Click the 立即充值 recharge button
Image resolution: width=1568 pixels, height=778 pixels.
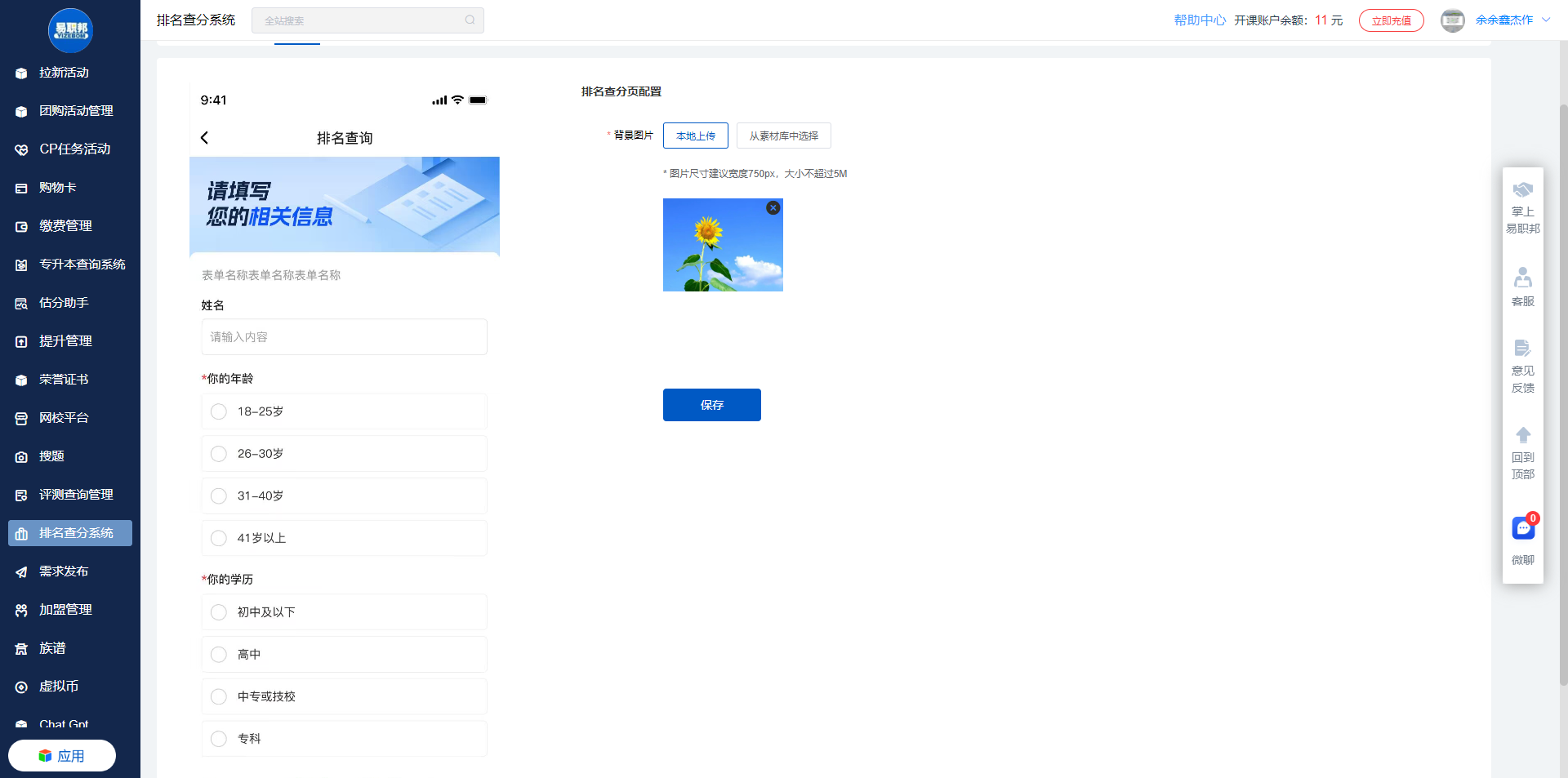click(1391, 20)
